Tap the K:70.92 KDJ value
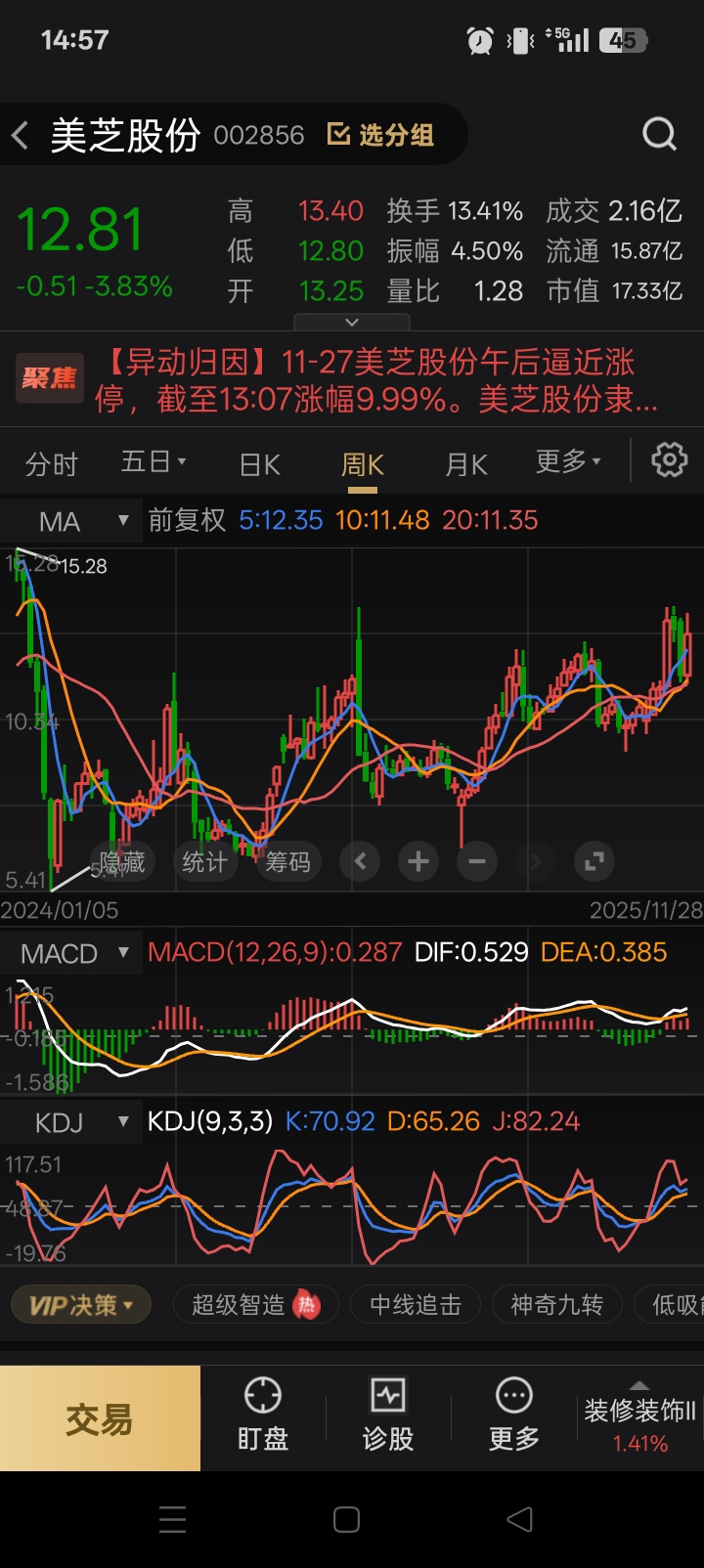Viewport: 704px width, 1568px height. coord(330,1121)
